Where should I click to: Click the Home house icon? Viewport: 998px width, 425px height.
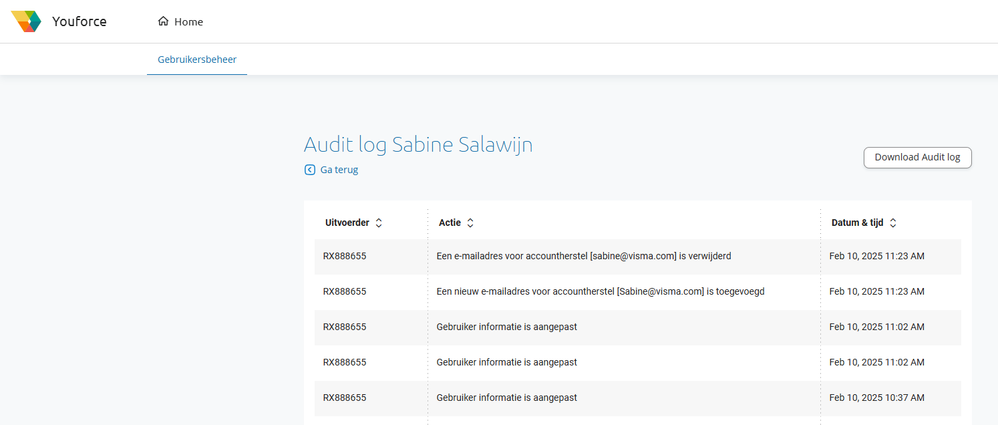[x=163, y=21]
